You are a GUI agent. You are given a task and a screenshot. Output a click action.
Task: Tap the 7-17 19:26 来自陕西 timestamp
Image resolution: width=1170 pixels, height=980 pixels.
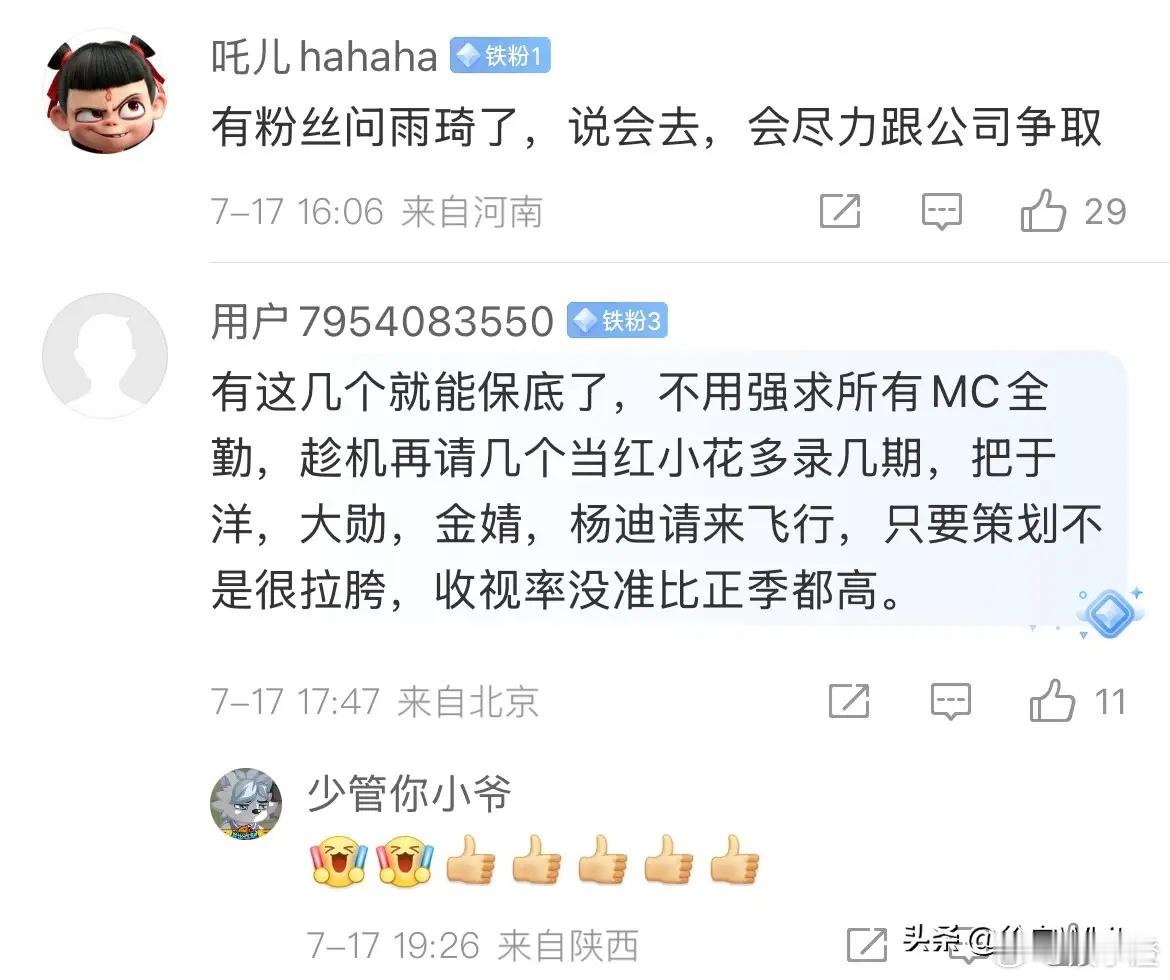(x=472, y=946)
